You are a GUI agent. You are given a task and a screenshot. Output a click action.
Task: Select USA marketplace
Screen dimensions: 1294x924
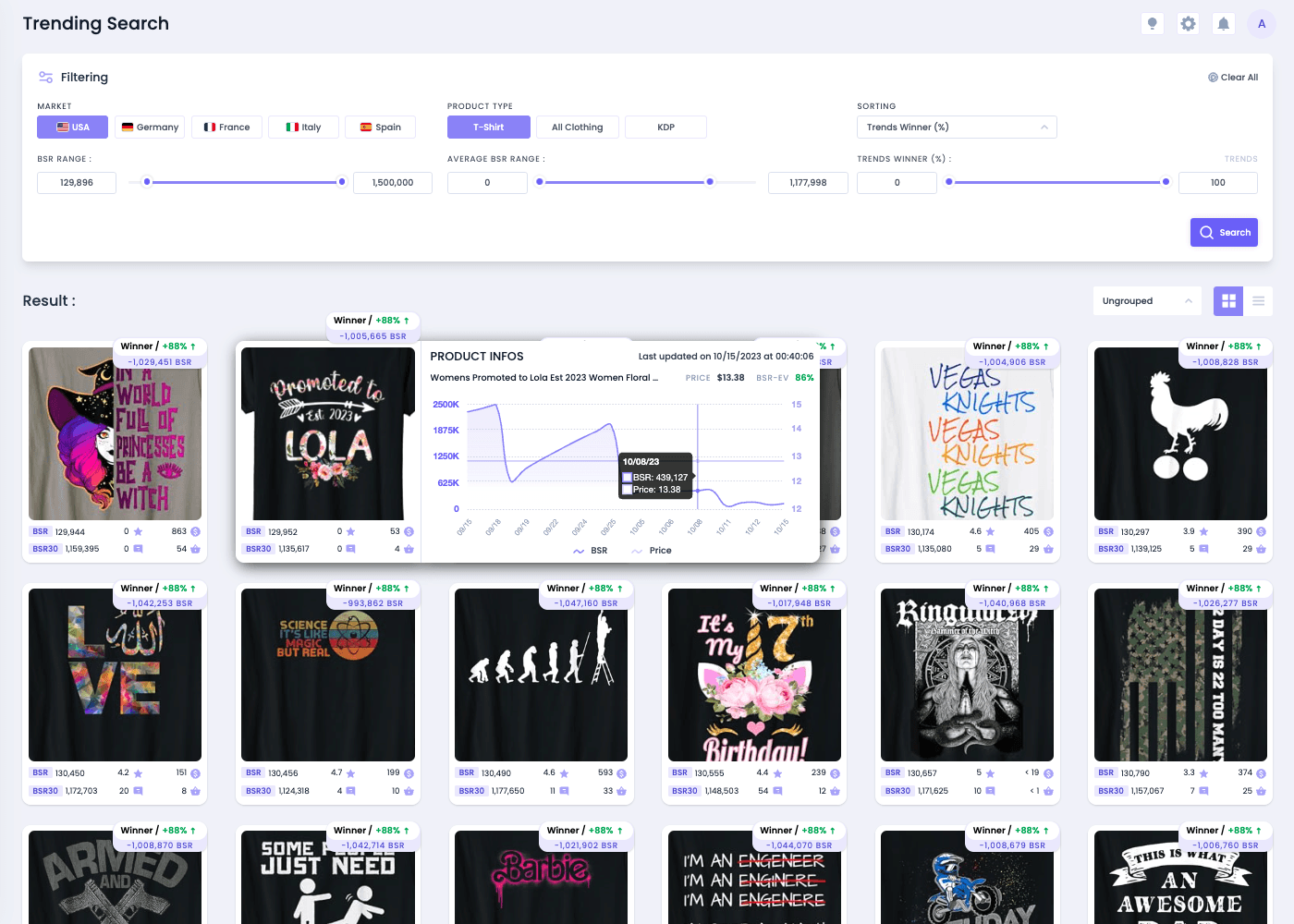[73, 128]
